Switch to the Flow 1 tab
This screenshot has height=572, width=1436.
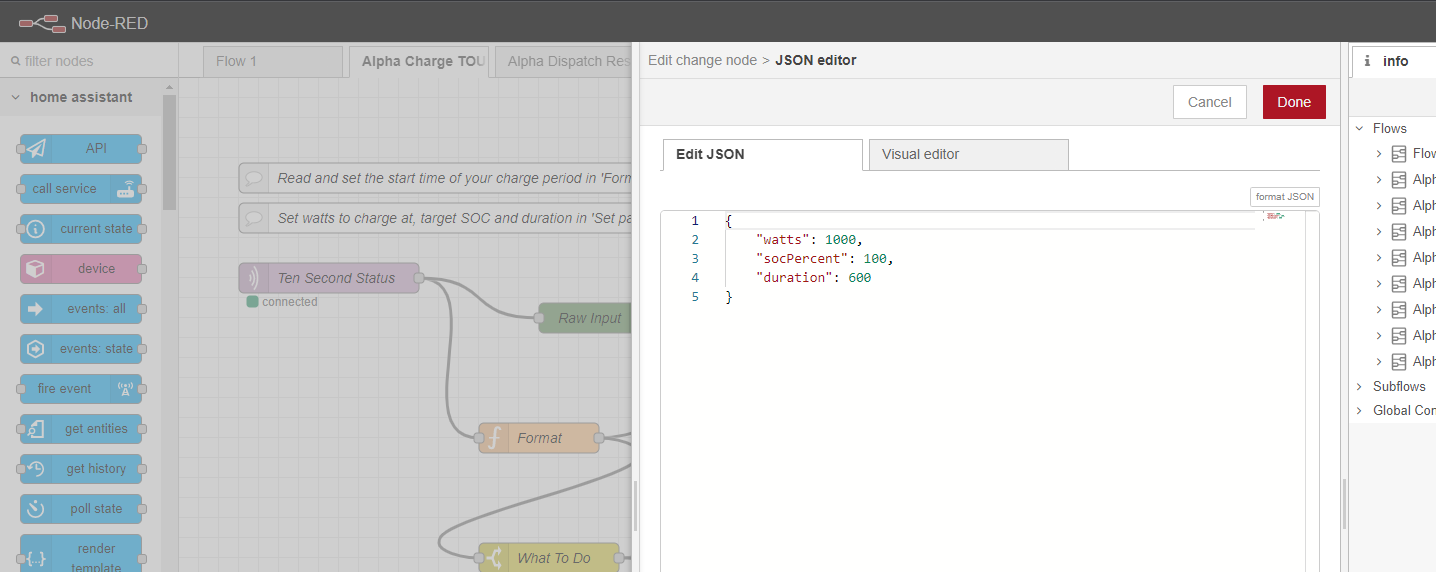(x=272, y=61)
